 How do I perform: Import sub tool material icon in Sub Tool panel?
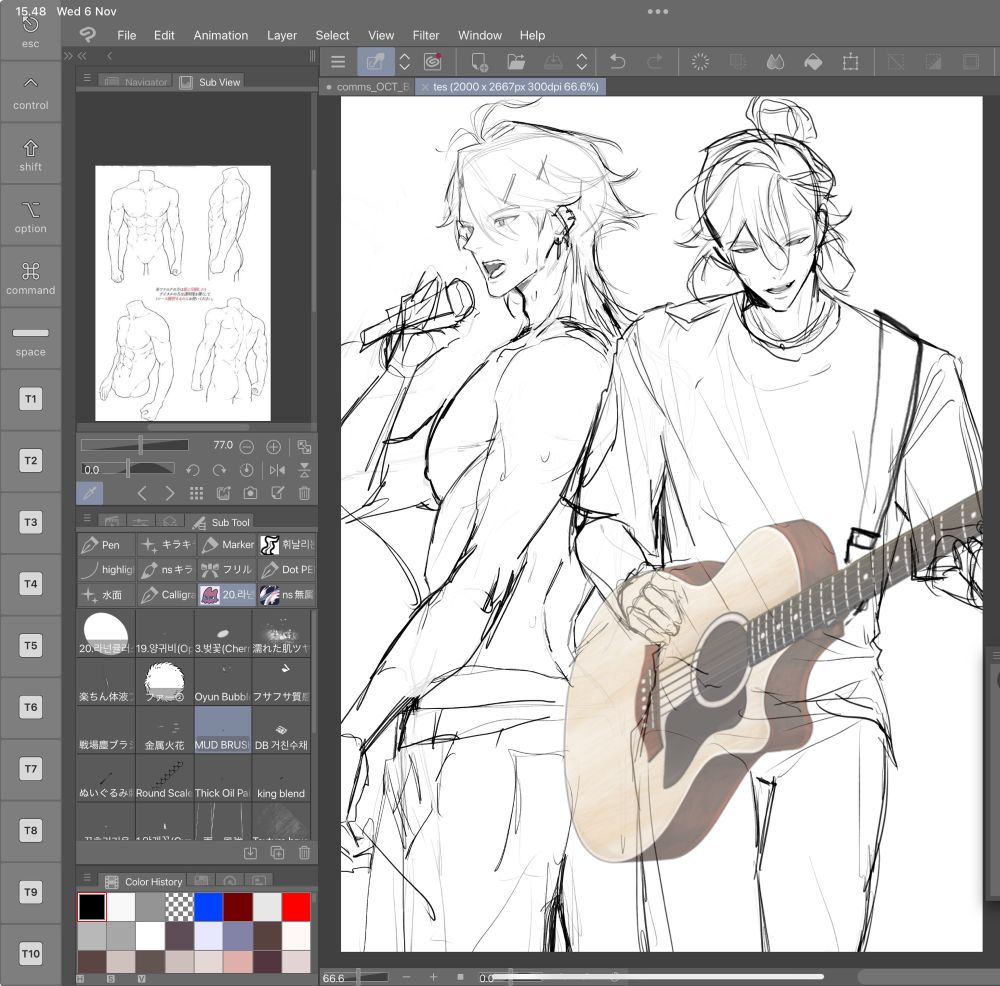pos(251,853)
